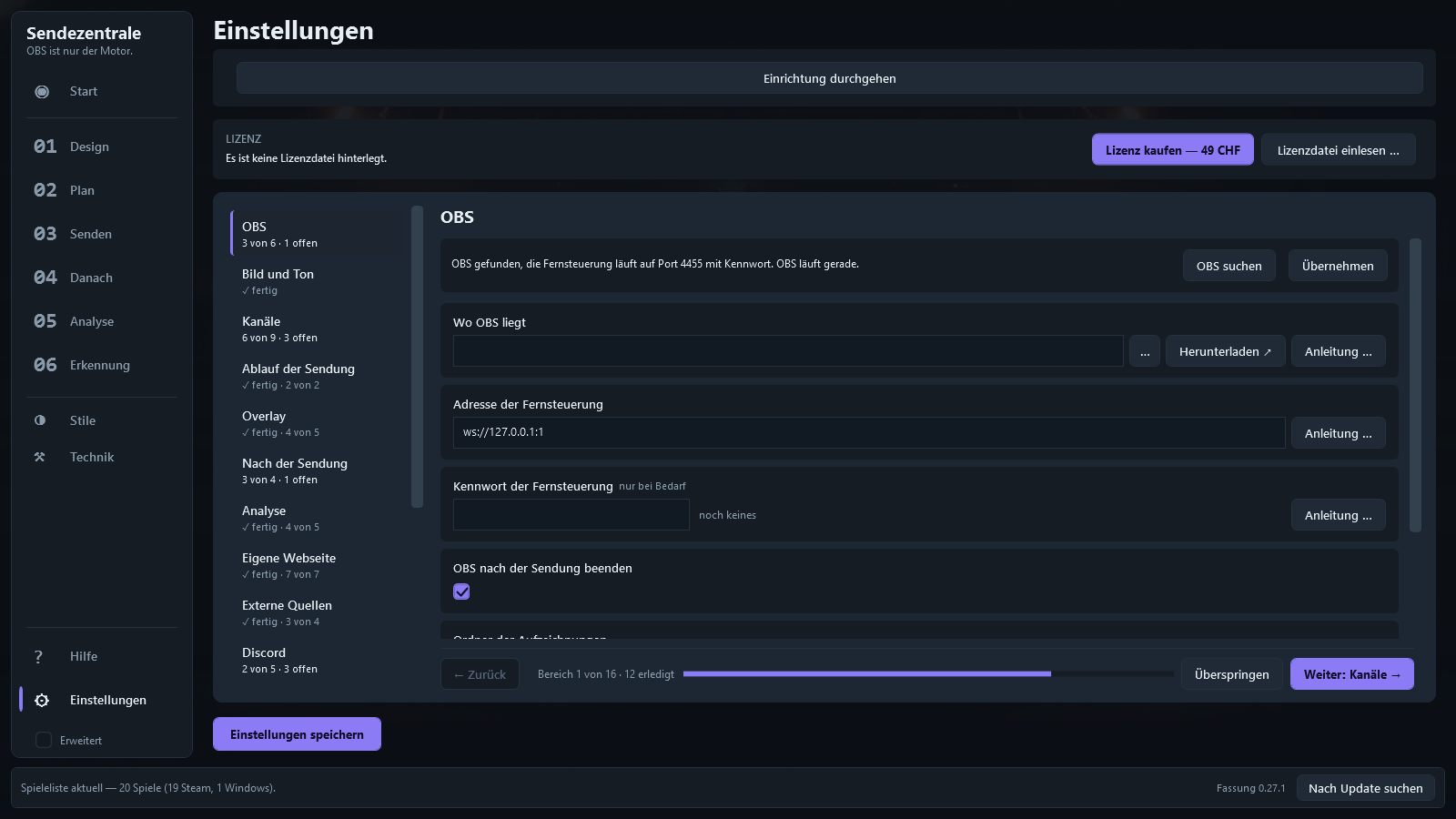This screenshot has height=819, width=1456.
Task: Click Lizenzdatei einlesen button
Action: 1338,150
